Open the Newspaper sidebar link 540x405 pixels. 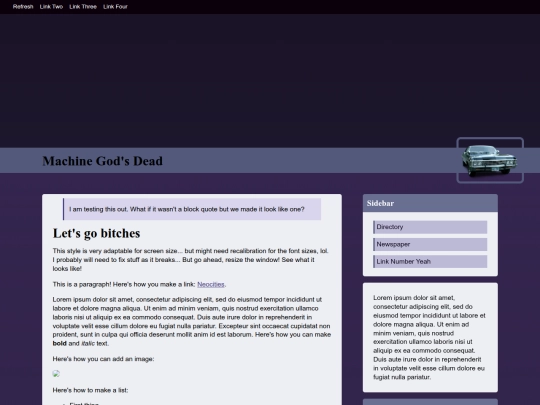(430, 244)
